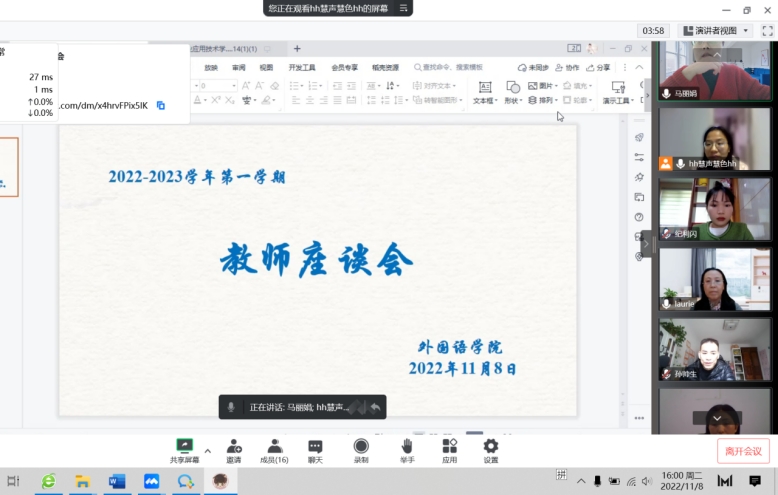Toggle microphone in the speaking indicator bar
The image size is (778, 495).
click(232, 407)
